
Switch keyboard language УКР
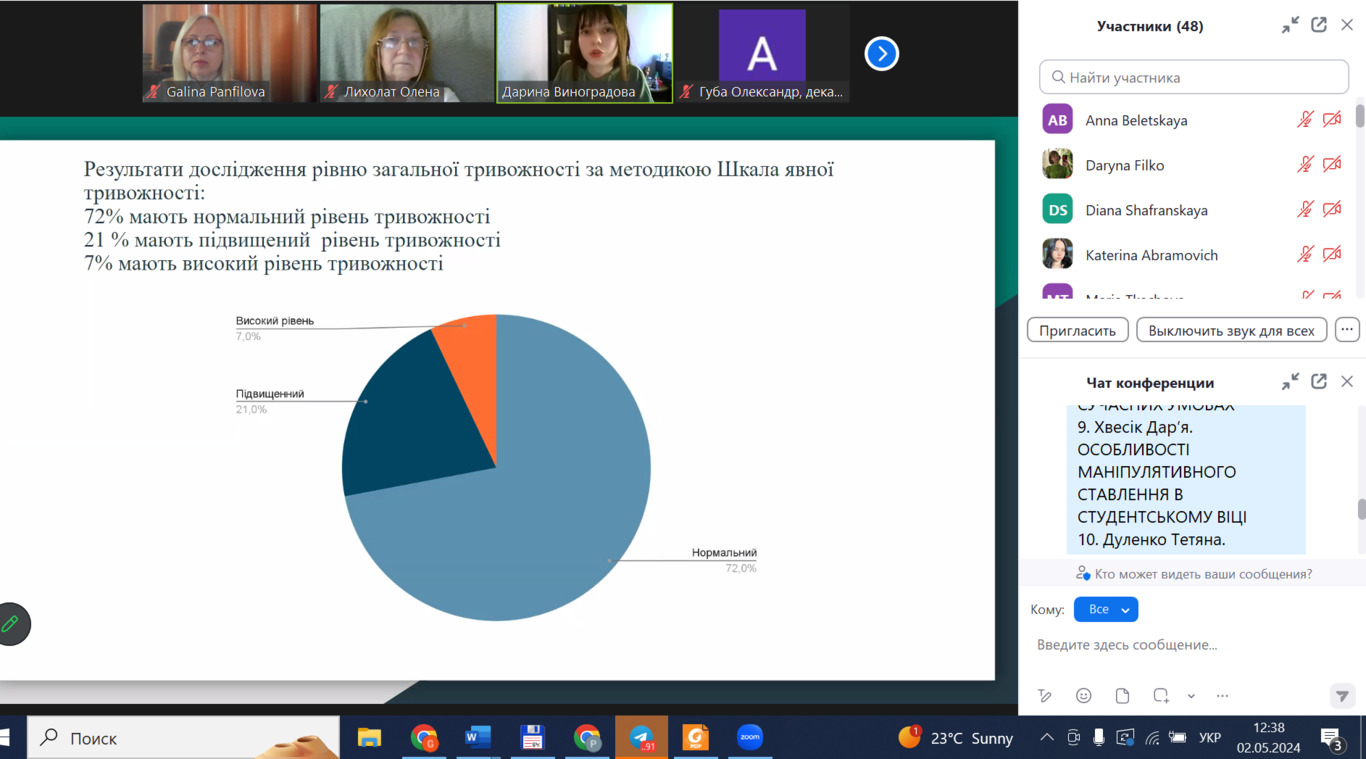[1210, 738]
